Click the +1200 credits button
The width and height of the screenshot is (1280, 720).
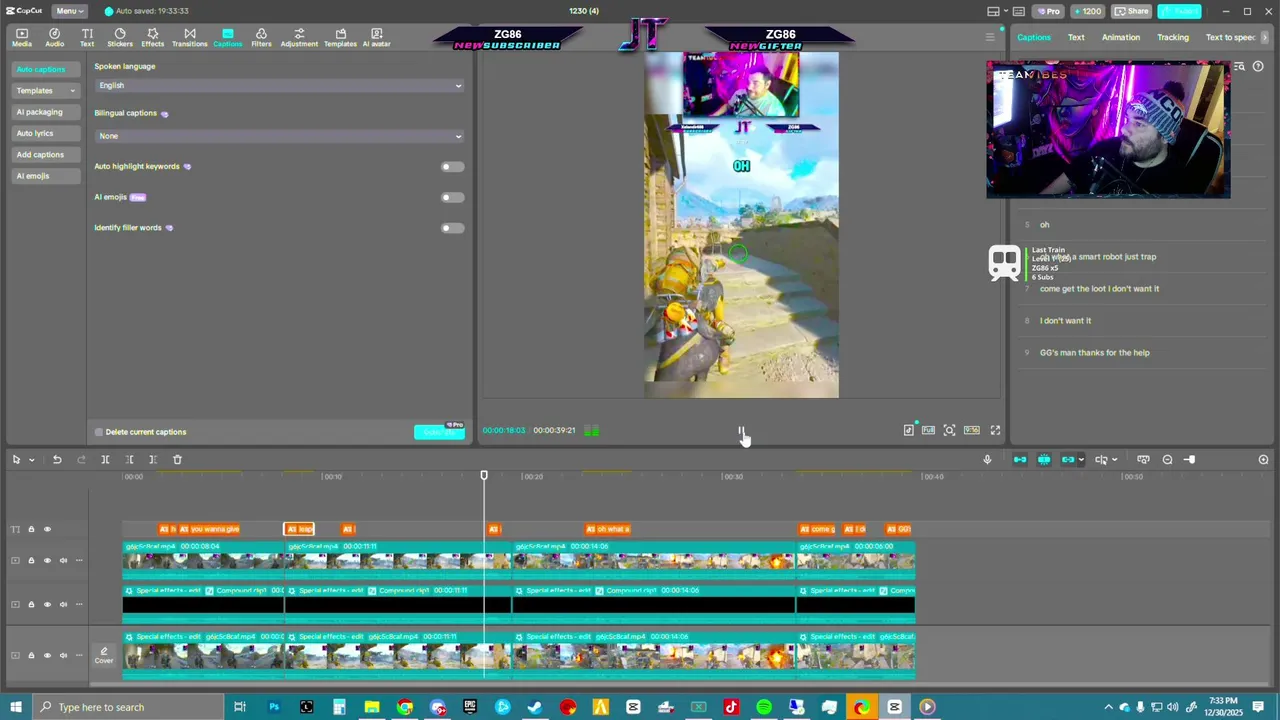(x=1086, y=11)
